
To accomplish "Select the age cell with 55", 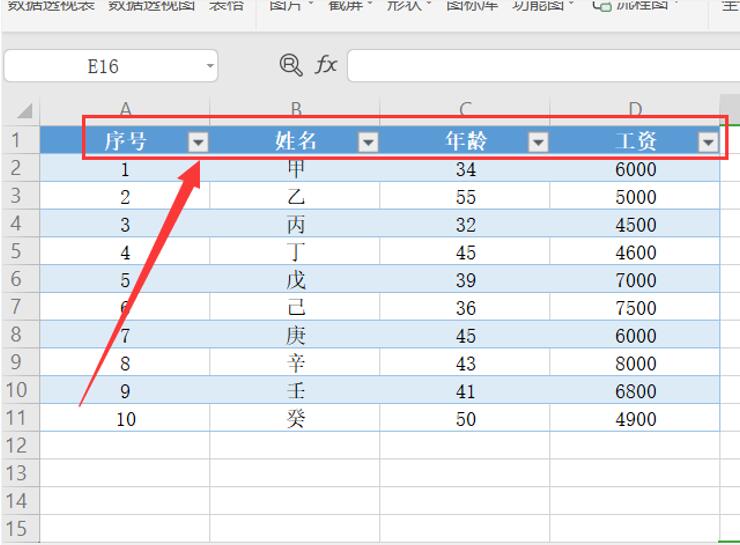I will 465,196.
